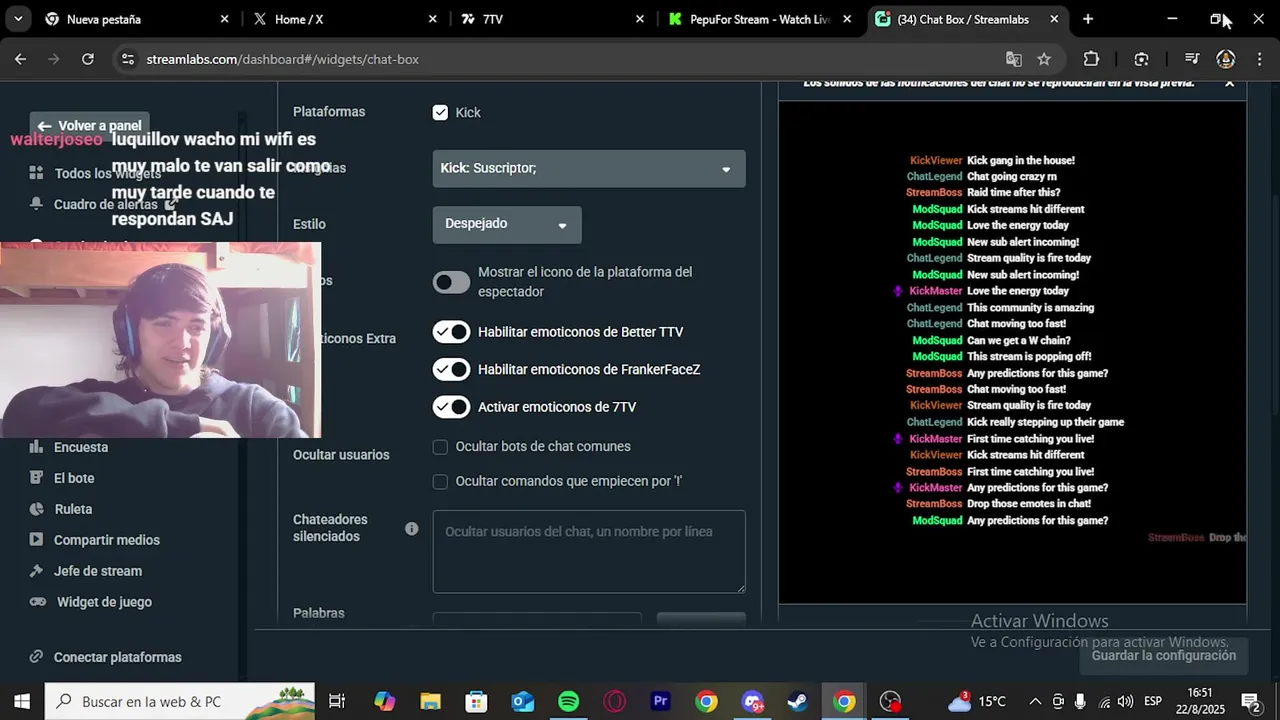Open Encuesta in sidebar
Image resolution: width=1280 pixels, height=720 pixels.
pos(80,447)
